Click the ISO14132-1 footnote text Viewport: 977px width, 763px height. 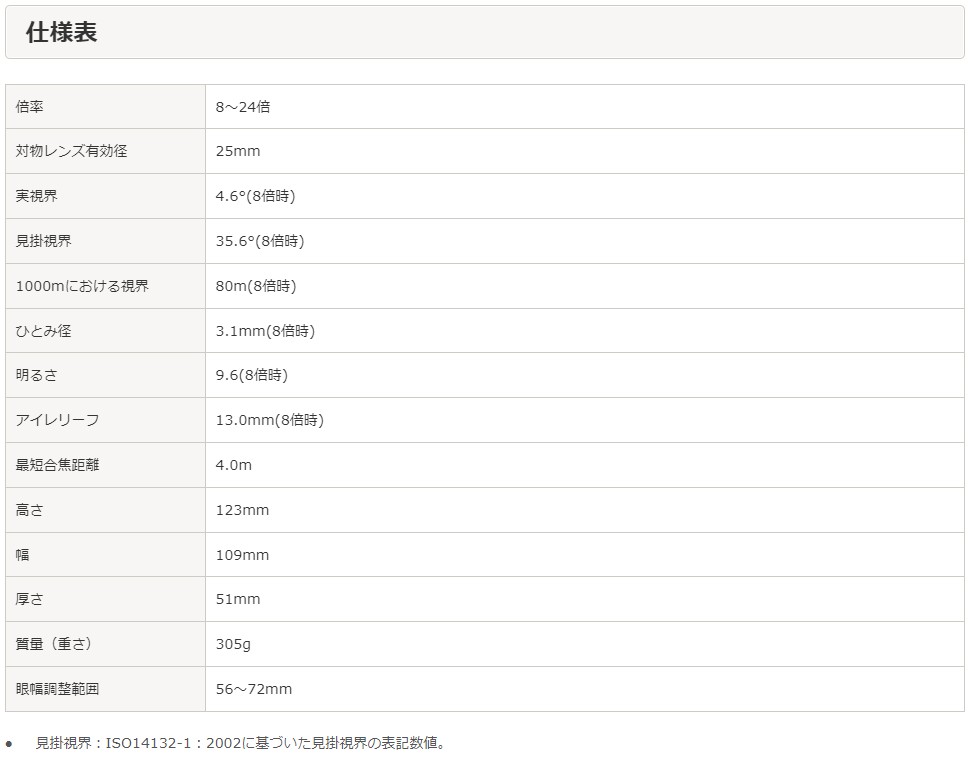tap(240, 743)
